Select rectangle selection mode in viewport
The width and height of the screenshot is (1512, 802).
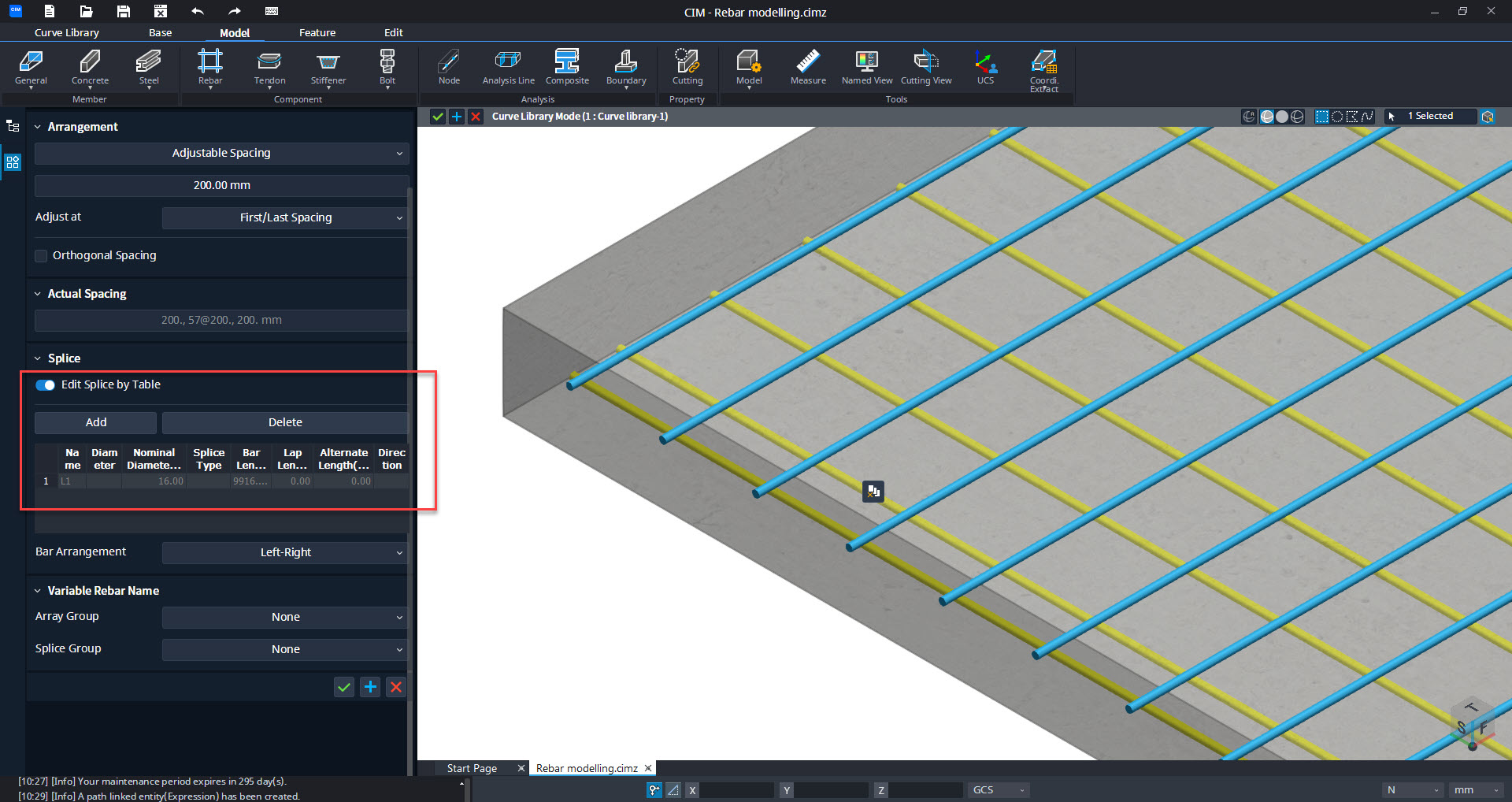[1322, 117]
